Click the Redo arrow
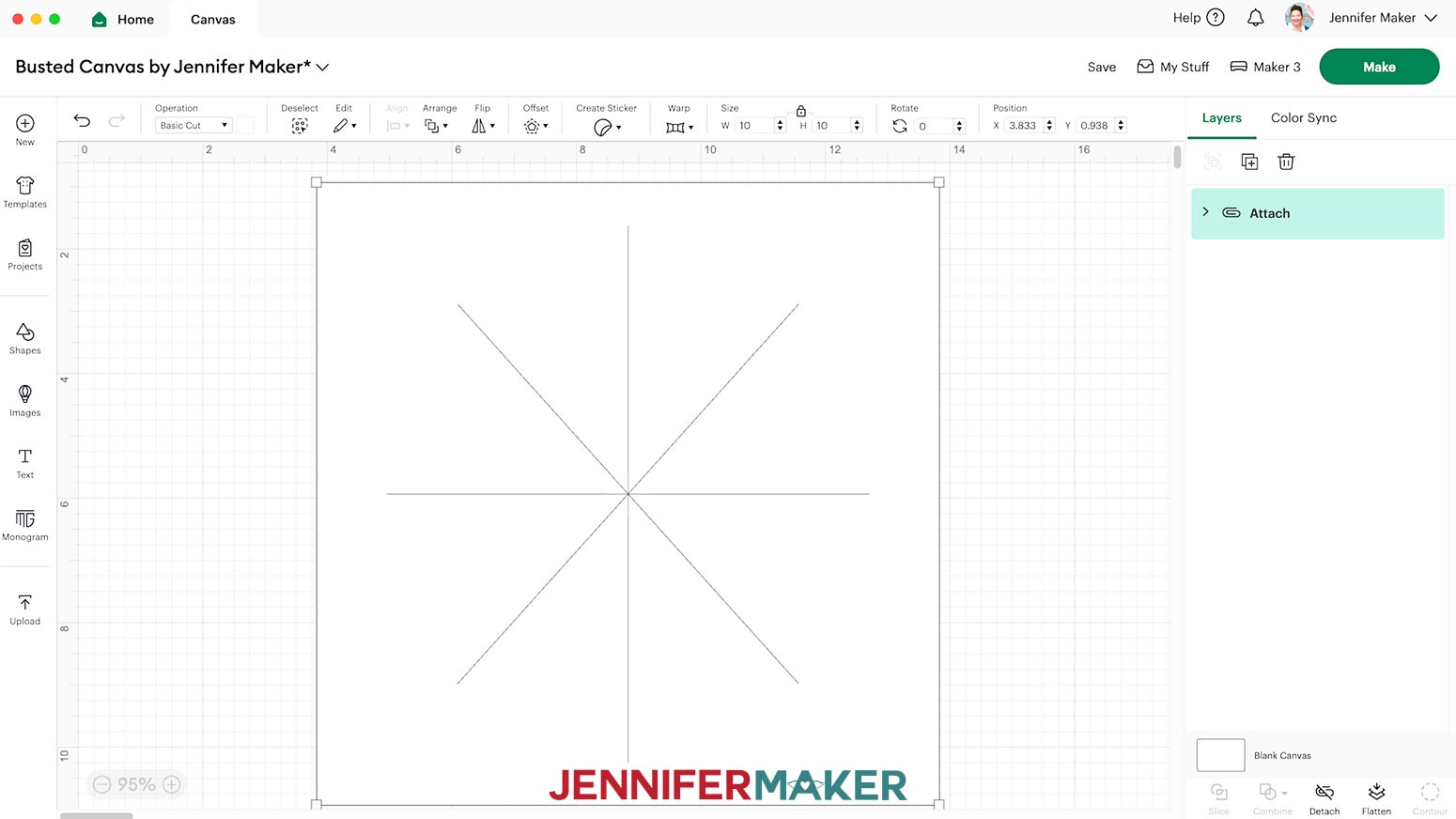Viewport: 1456px width, 819px height. (116, 120)
